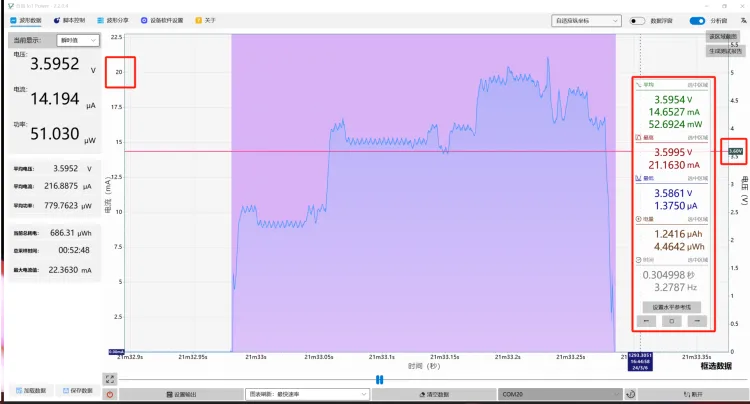
Task: Switch to the 脚本控制 script control tab
Action: click(x=69, y=21)
